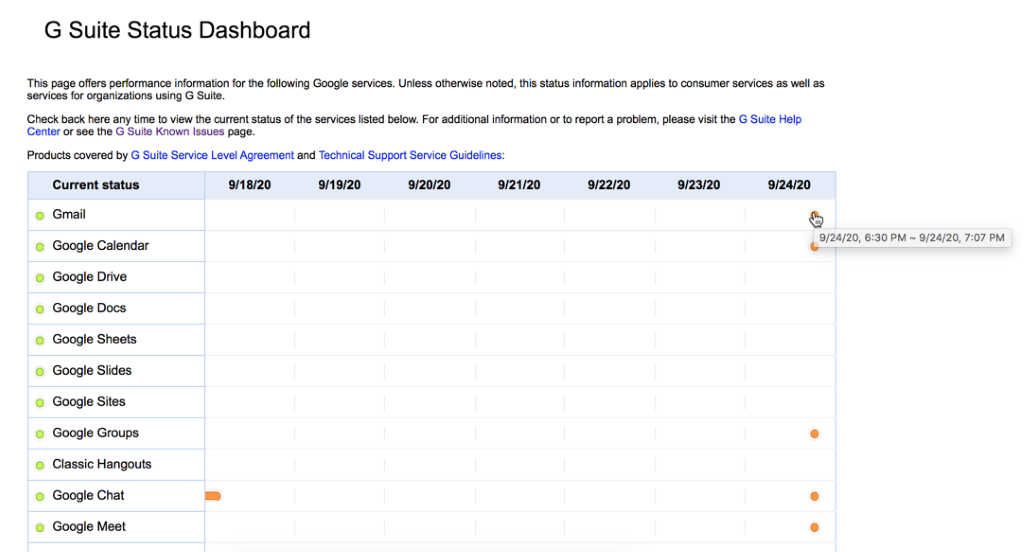Click the 9/20/20 date column header
Viewport: 1024px width, 552px height.
(429, 185)
